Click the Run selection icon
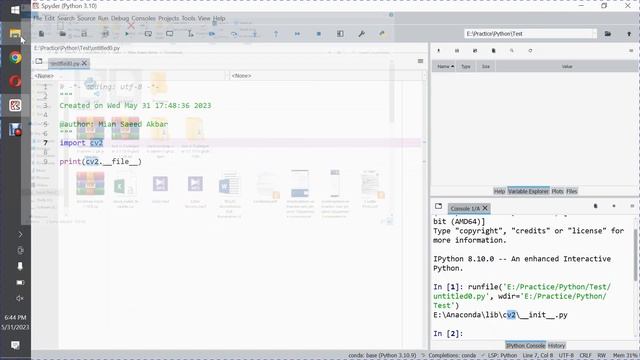 point(191,34)
